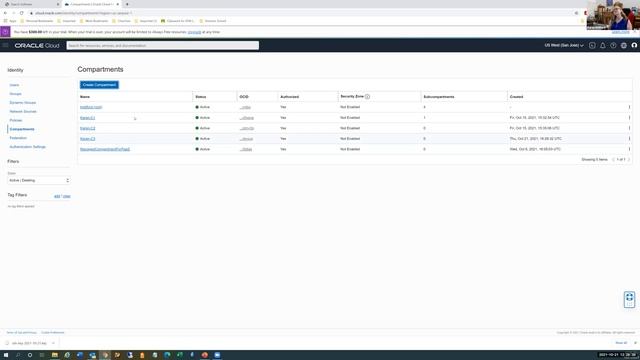Image resolution: width=640 pixels, height=360 pixels.
Task: Click OCID value in Karan-C1 row
Action: [247, 118]
